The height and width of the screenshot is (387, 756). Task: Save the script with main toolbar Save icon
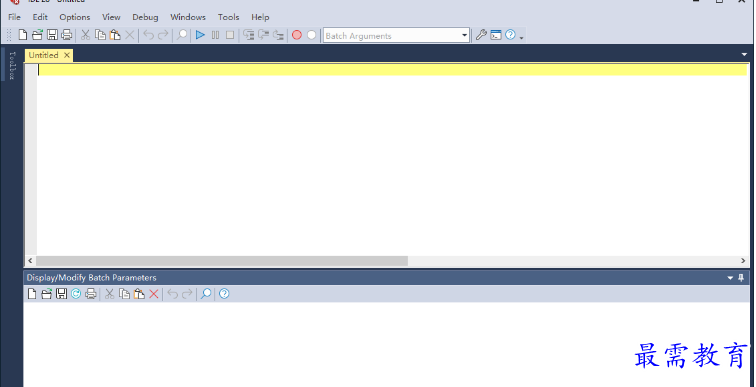[x=52, y=35]
